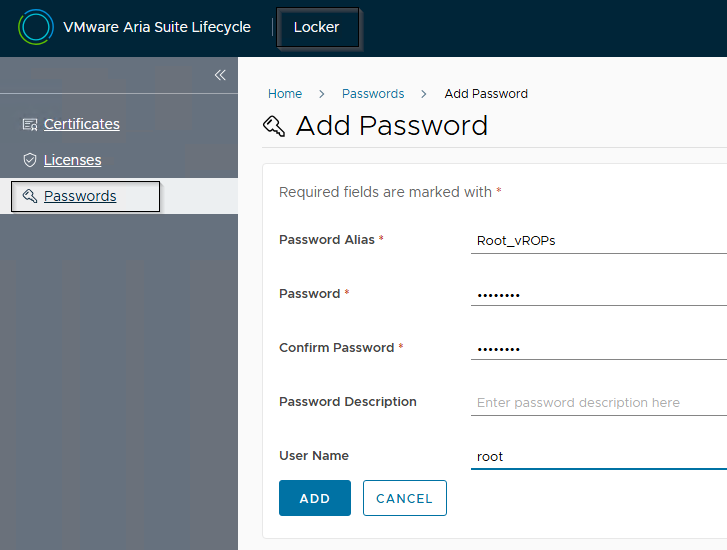Click the User Name field
The width and height of the screenshot is (727, 550).
pos(599,457)
